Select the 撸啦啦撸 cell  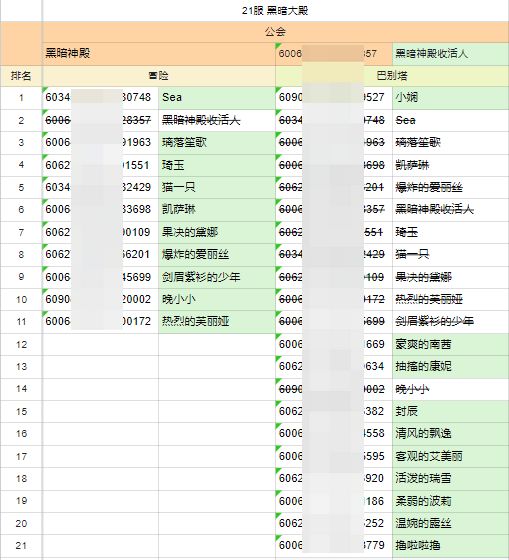coord(450,546)
